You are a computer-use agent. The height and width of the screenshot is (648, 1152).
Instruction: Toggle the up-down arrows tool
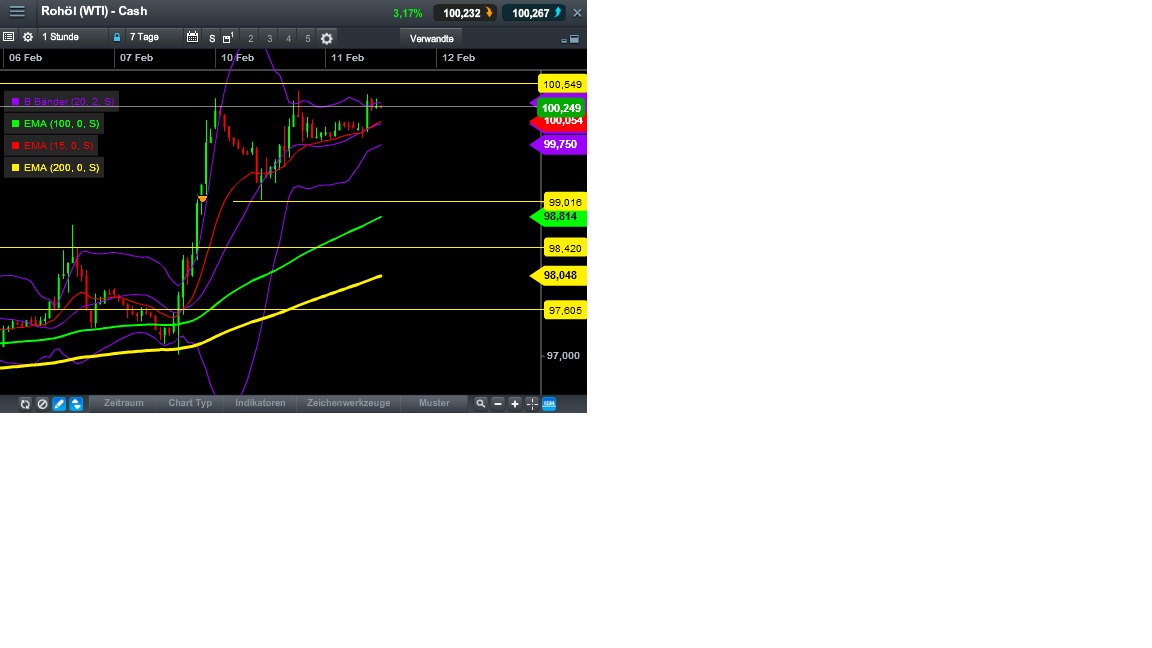click(x=76, y=403)
